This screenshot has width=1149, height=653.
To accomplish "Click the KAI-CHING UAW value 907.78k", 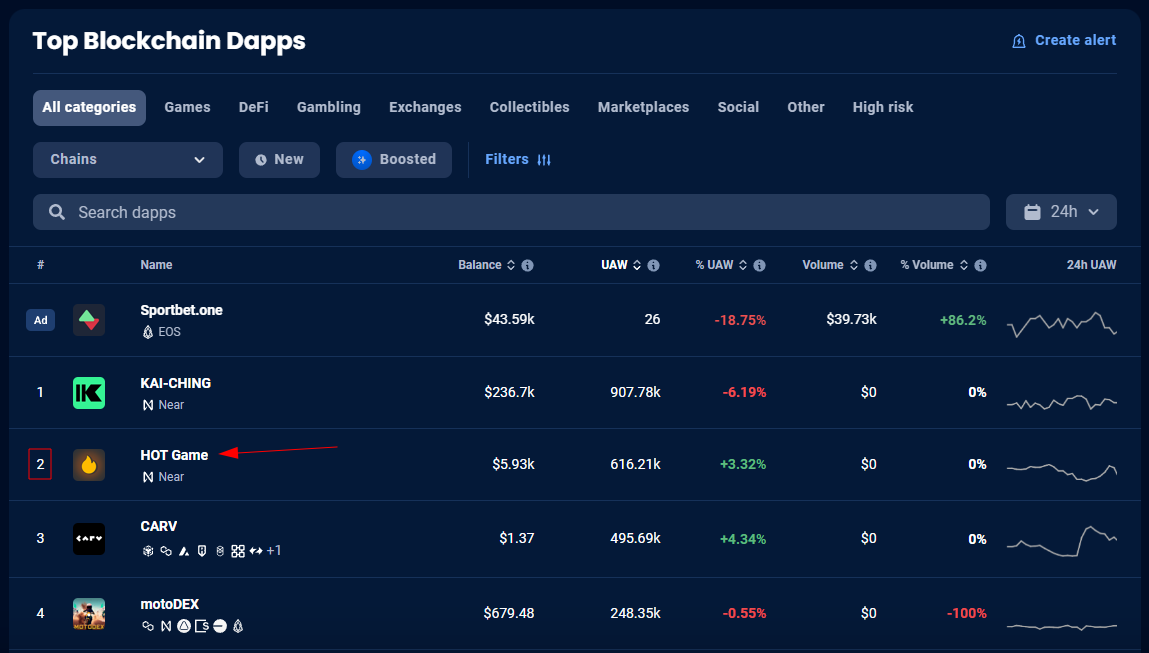I will (x=635, y=393).
